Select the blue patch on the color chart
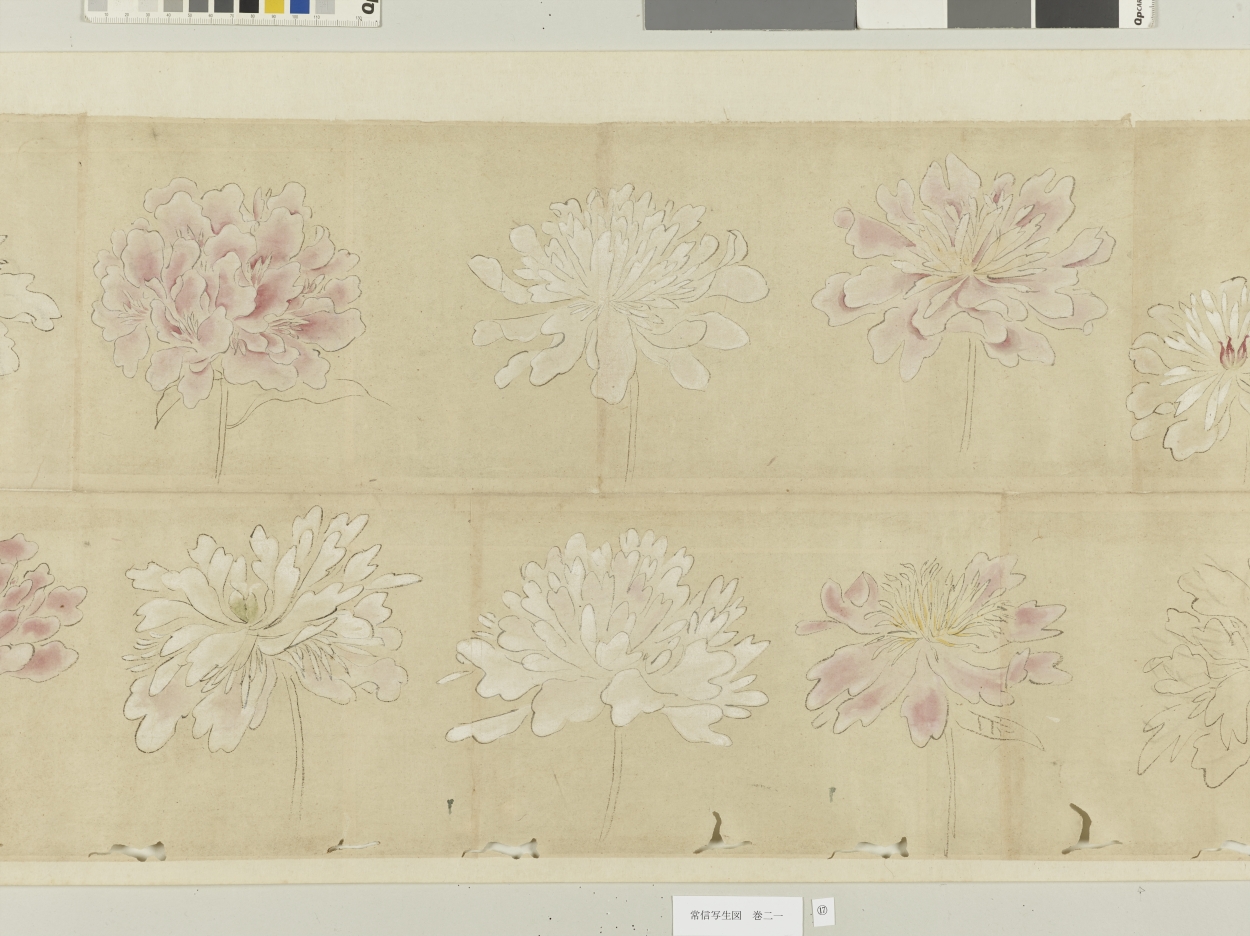1250x936 pixels. click(299, 6)
